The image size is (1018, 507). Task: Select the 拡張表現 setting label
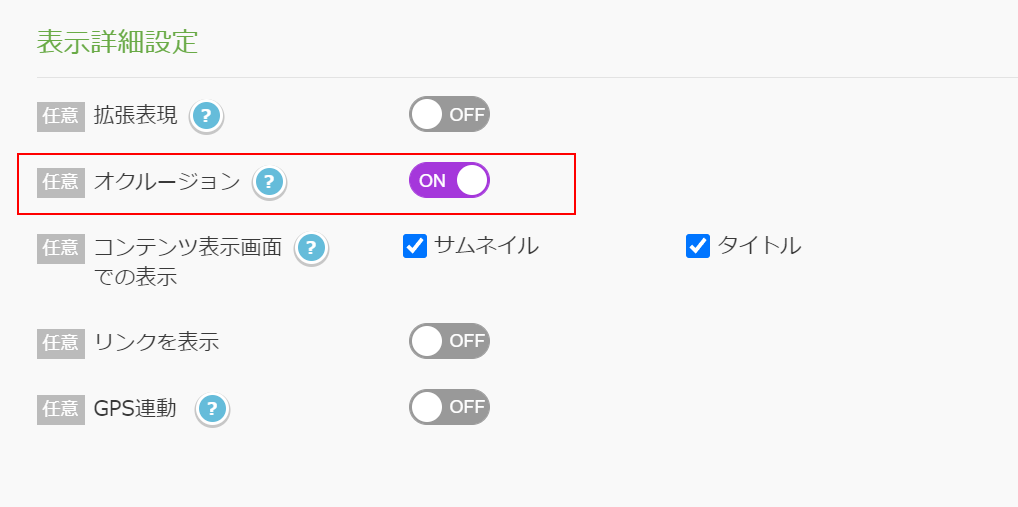coord(135,116)
